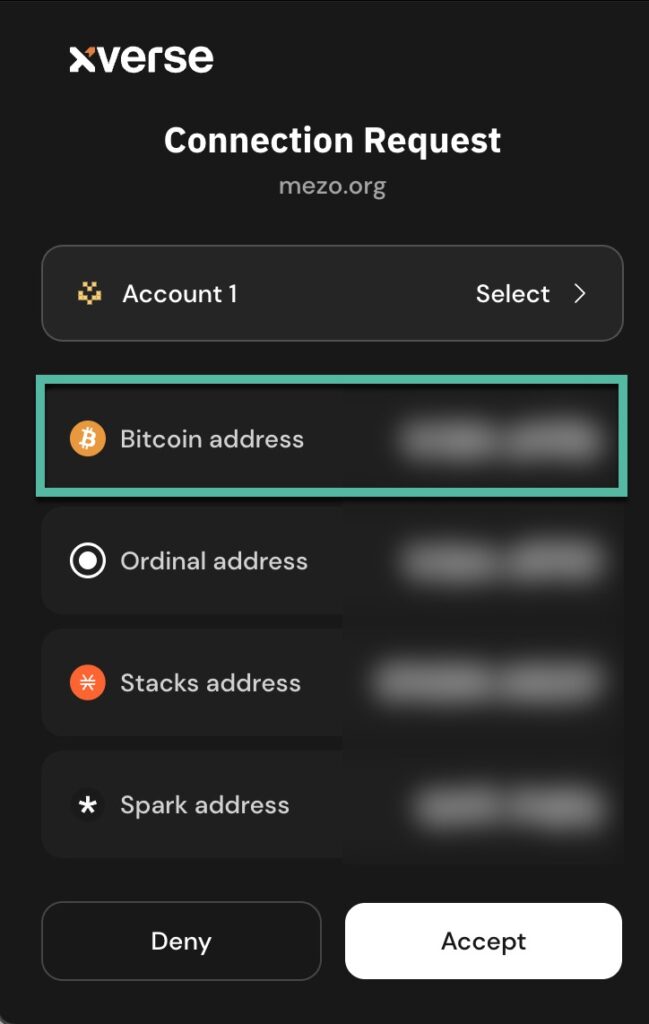Click the blurred Spark address value
Image resolution: width=649 pixels, height=1024 pixels.
tap(509, 806)
